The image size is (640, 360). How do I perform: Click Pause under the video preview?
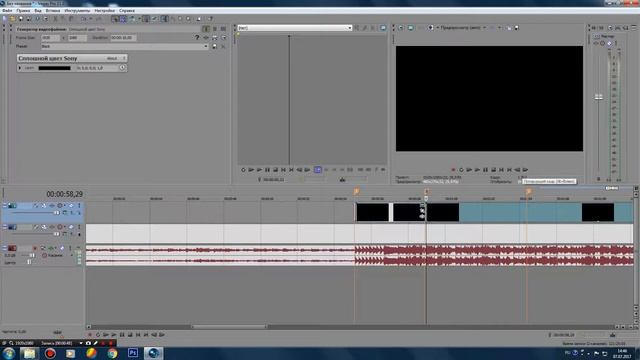[485, 170]
